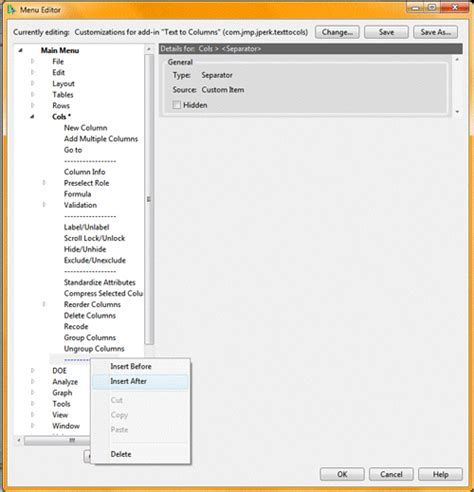Image resolution: width=474 pixels, height=492 pixels.
Task: Choose Insert After from context menu
Action: point(140,381)
